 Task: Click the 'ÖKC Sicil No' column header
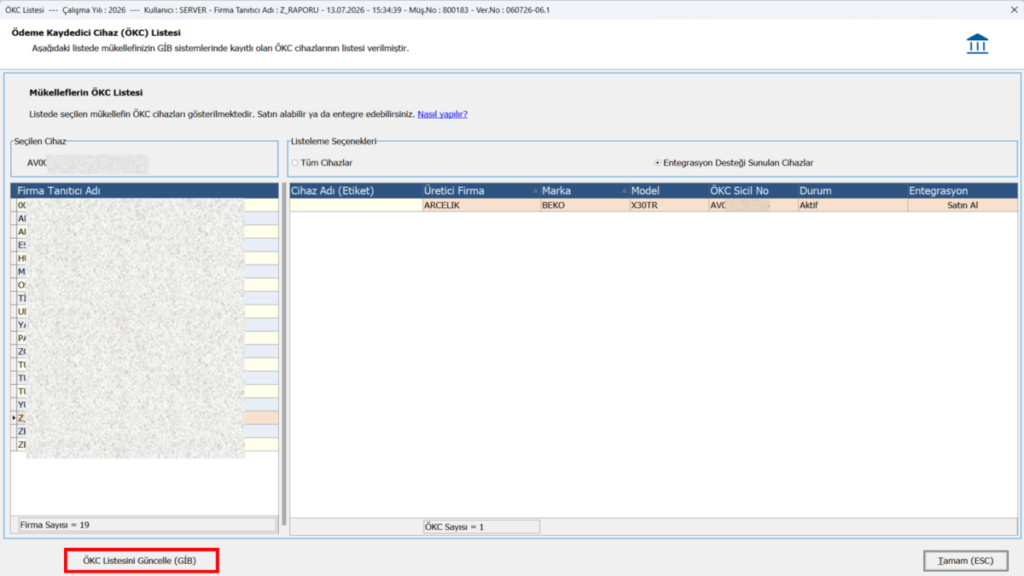coord(752,191)
